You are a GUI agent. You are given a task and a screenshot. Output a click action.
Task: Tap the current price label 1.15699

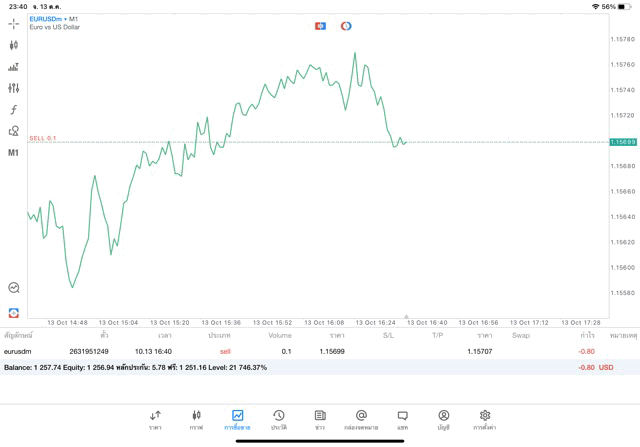click(x=623, y=142)
